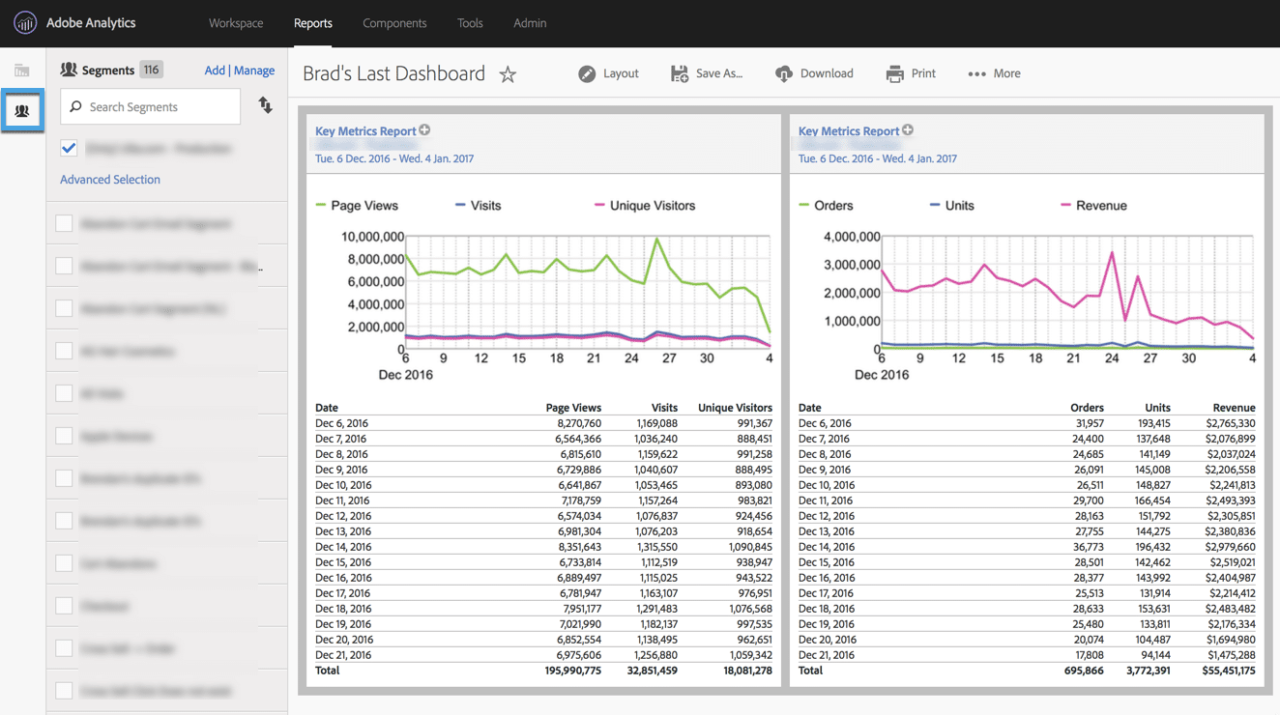Screen dimensions: 1280x715
Task: Click the sort arrows beside Search Segments
Action: (x=265, y=106)
